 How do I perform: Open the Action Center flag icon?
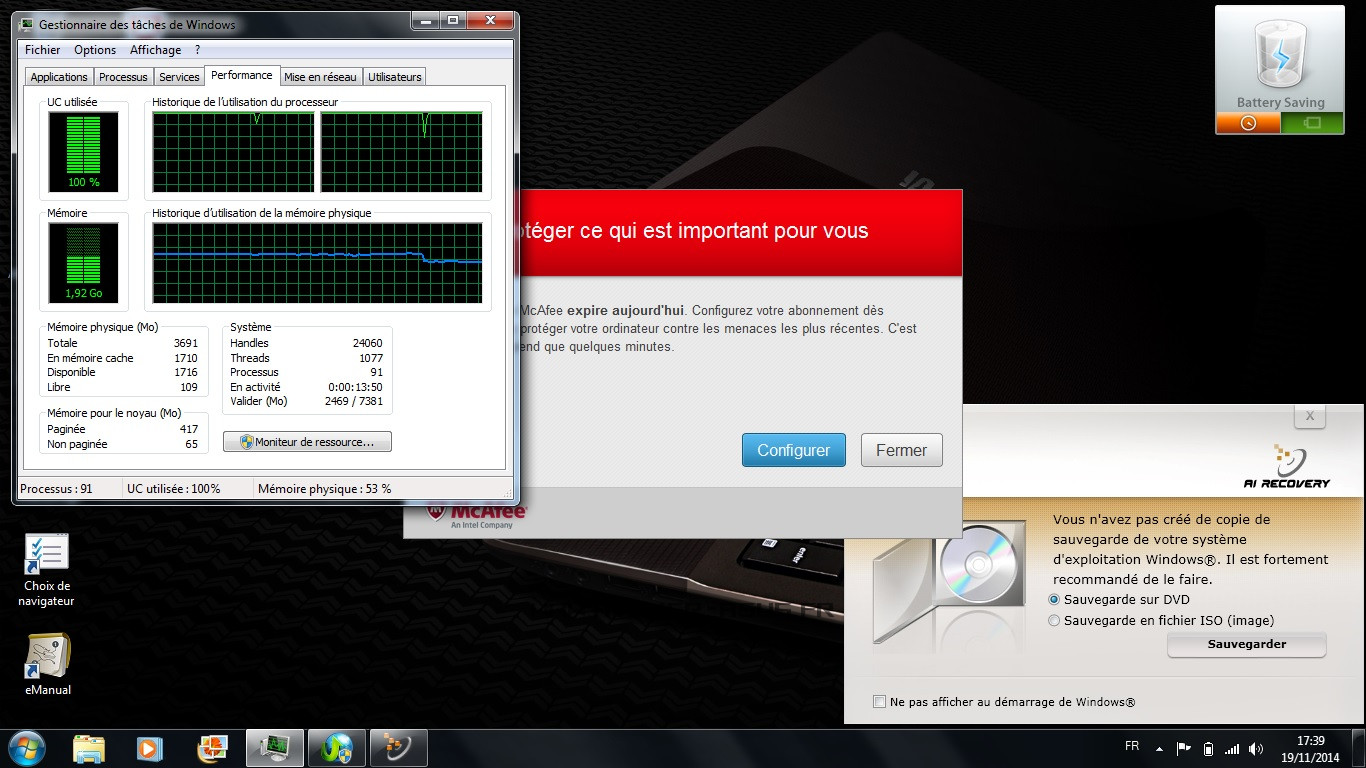(x=1183, y=748)
